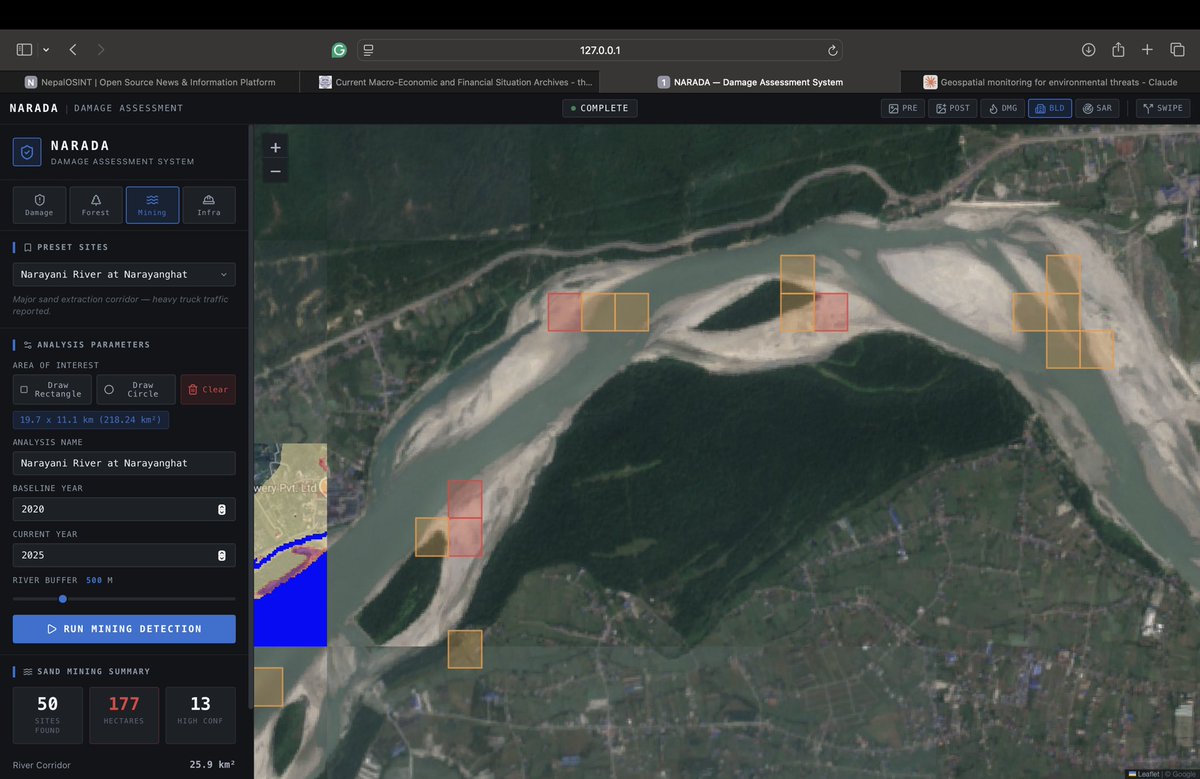Image resolution: width=1200 pixels, height=779 pixels.
Task: Enable SWIPE comparison mode
Action: [x=1163, y=108]
